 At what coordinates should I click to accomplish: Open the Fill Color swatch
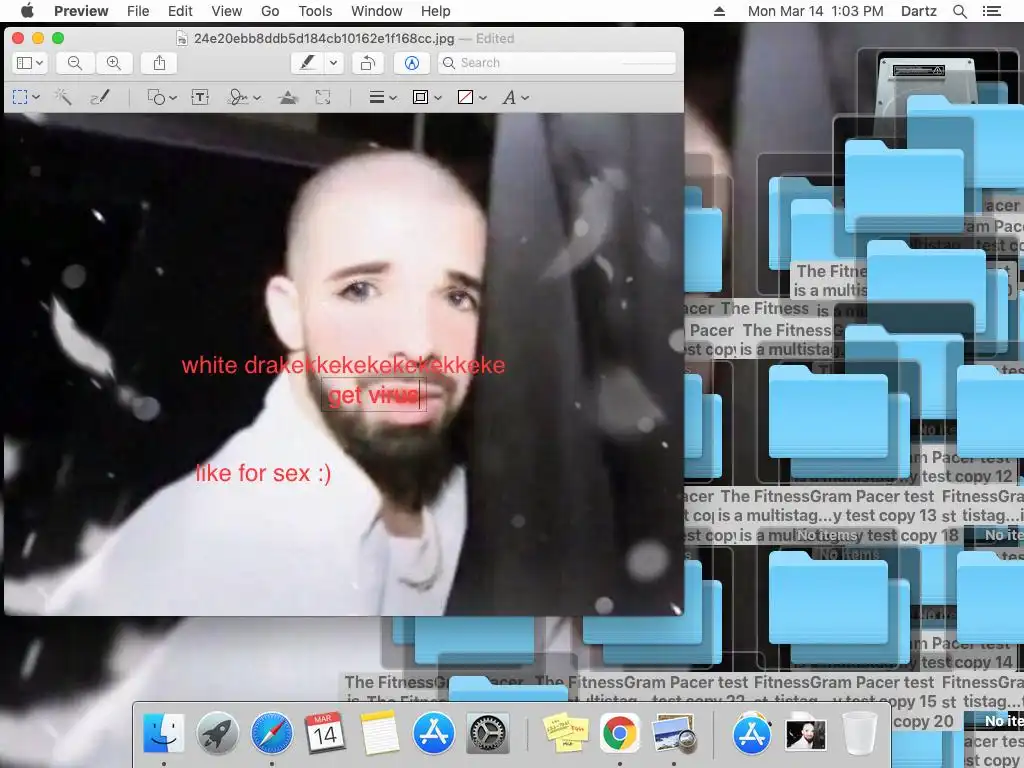click(x=466, y=97)
